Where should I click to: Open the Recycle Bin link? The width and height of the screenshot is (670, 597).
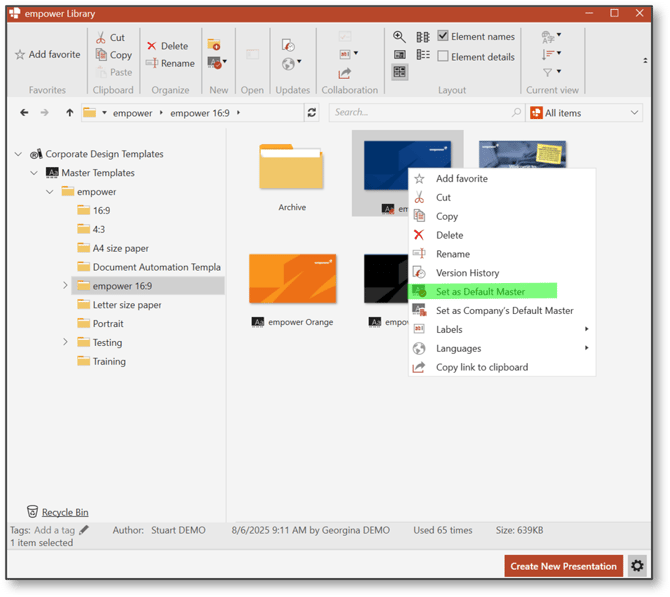click(x=65, y=512)
